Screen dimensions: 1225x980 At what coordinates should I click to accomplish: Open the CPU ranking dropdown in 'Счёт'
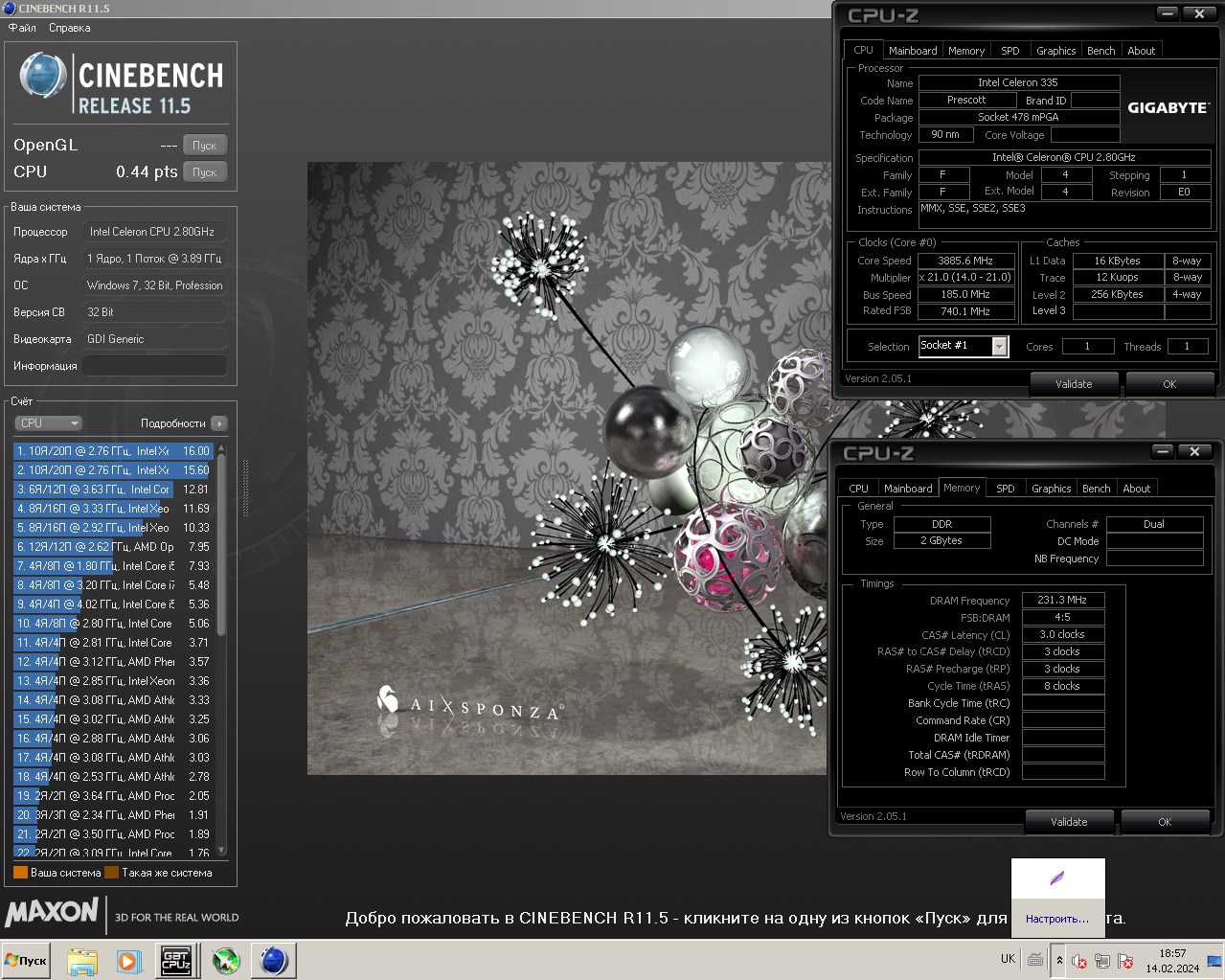click(x=48, y=423)
